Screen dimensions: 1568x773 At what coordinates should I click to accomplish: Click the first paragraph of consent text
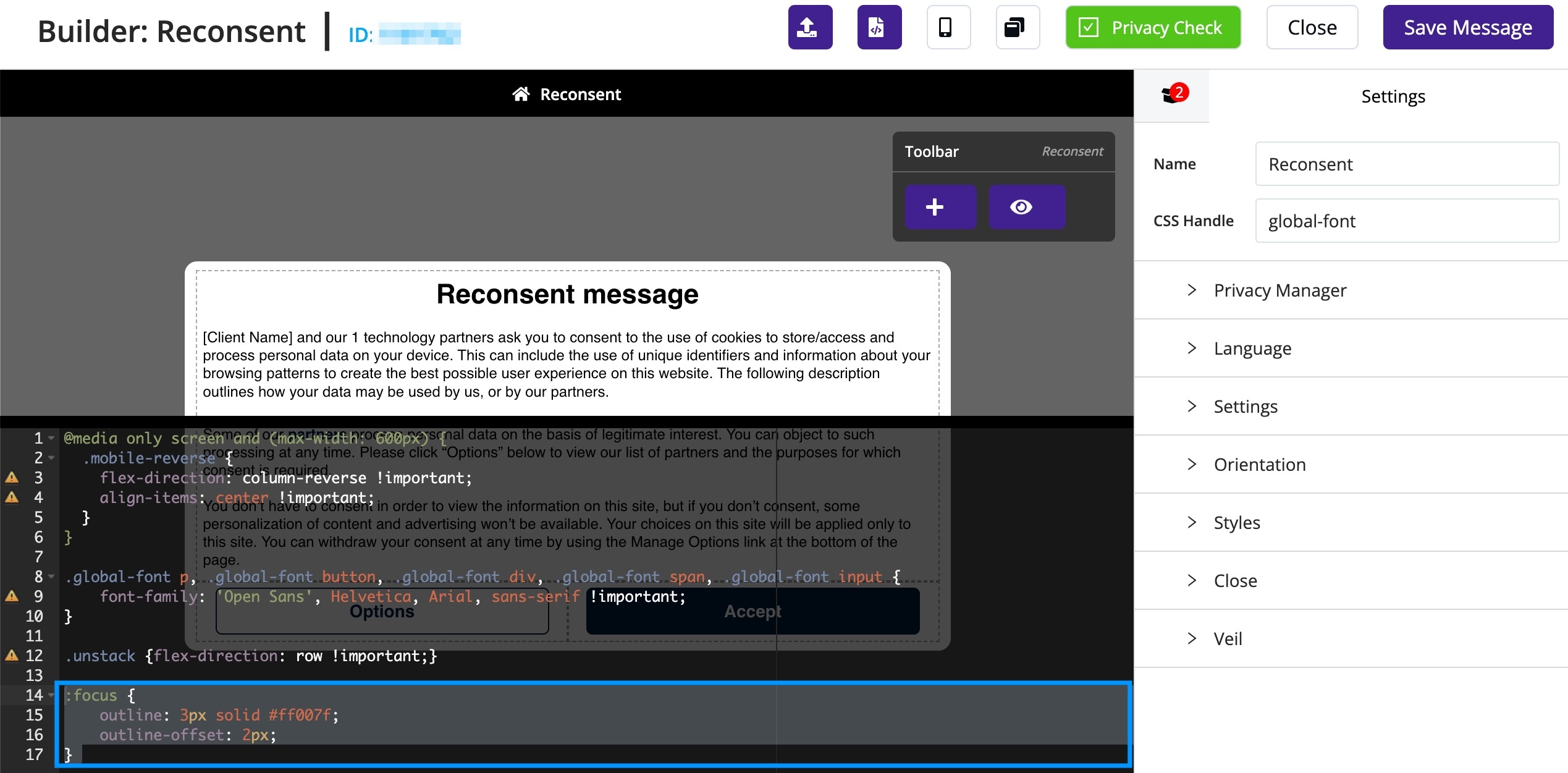pos(567,364)
